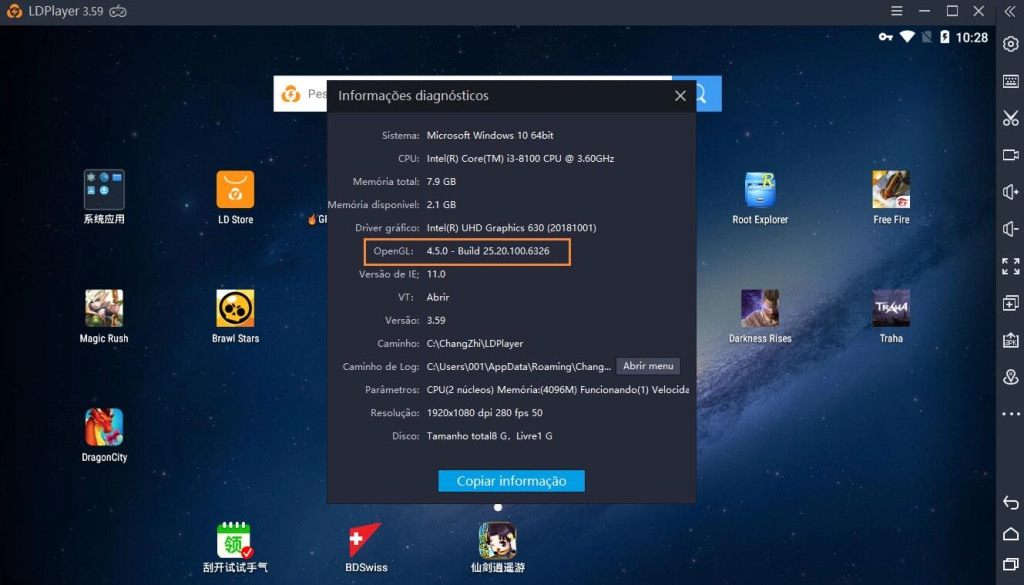Click the Disco Tamanho total8 G value
The image size is (1024, 585).
(489, 436)
